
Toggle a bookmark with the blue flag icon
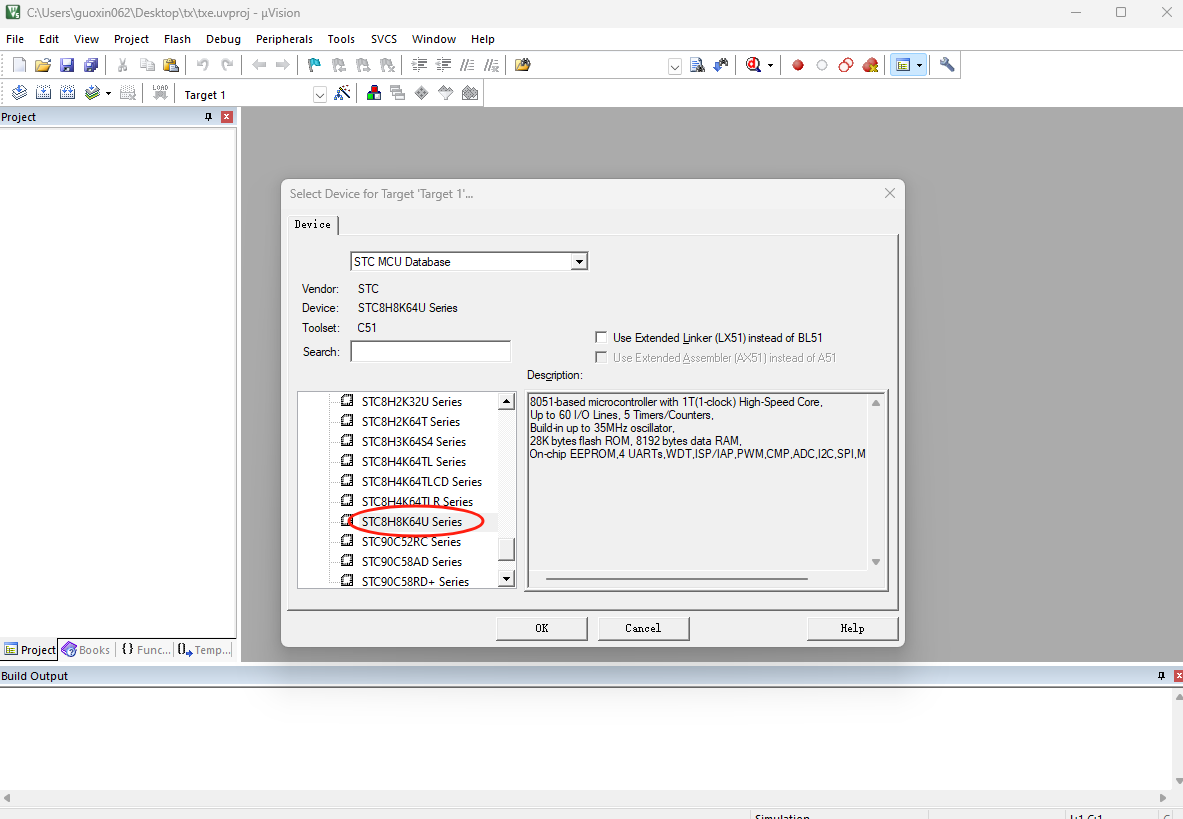pyautogui.click(x=315, y=65)
